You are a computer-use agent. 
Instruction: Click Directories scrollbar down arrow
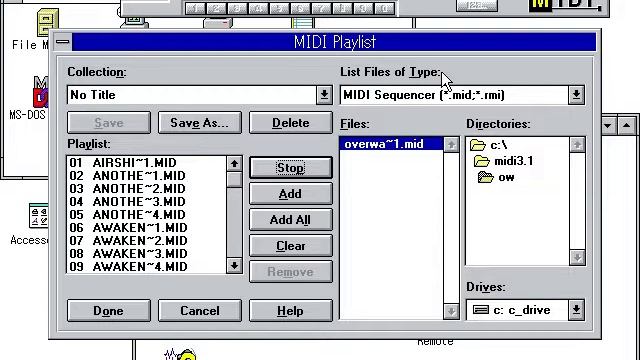point(577,258)
